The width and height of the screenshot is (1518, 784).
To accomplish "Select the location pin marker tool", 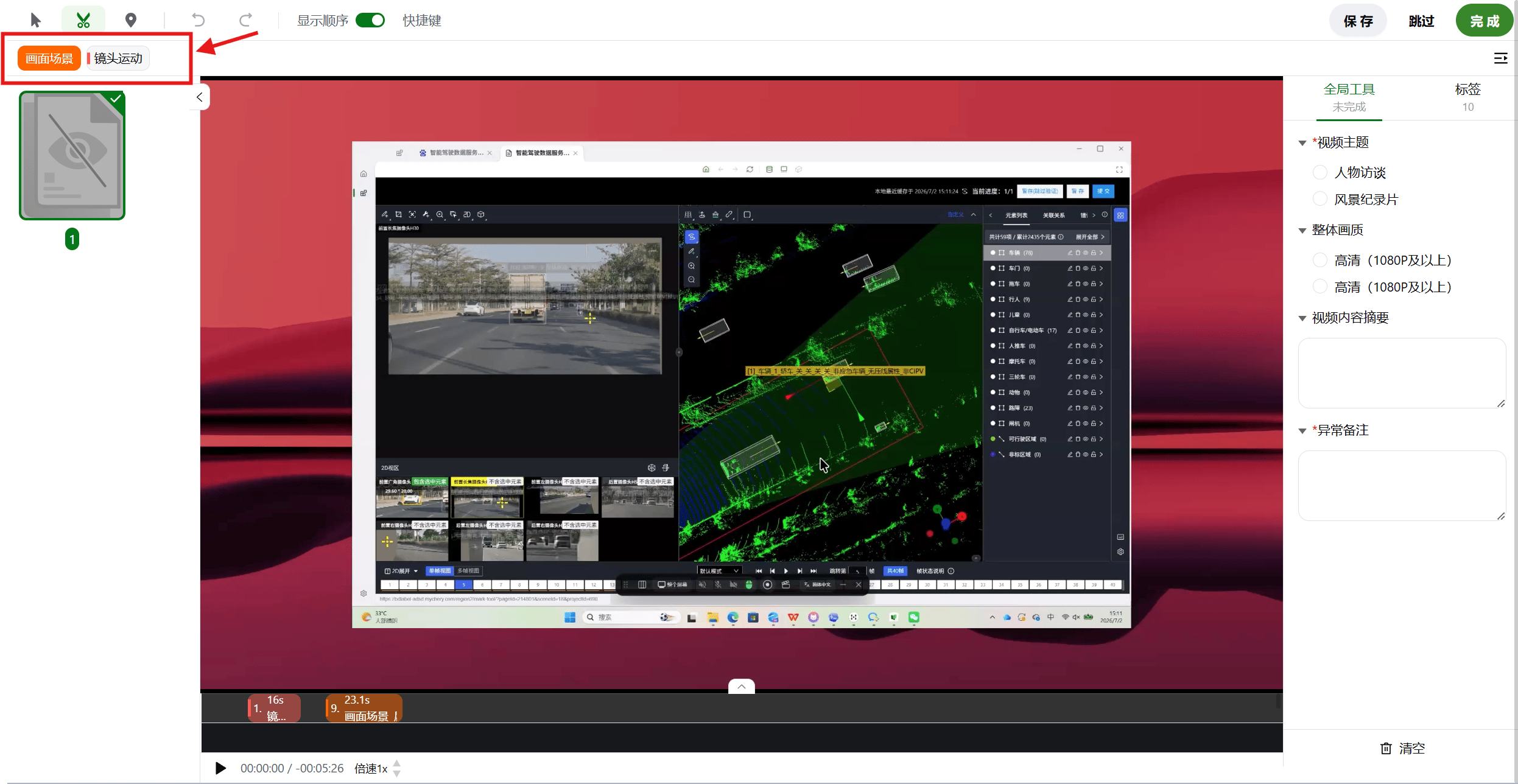I will click(x=130, y=20).
